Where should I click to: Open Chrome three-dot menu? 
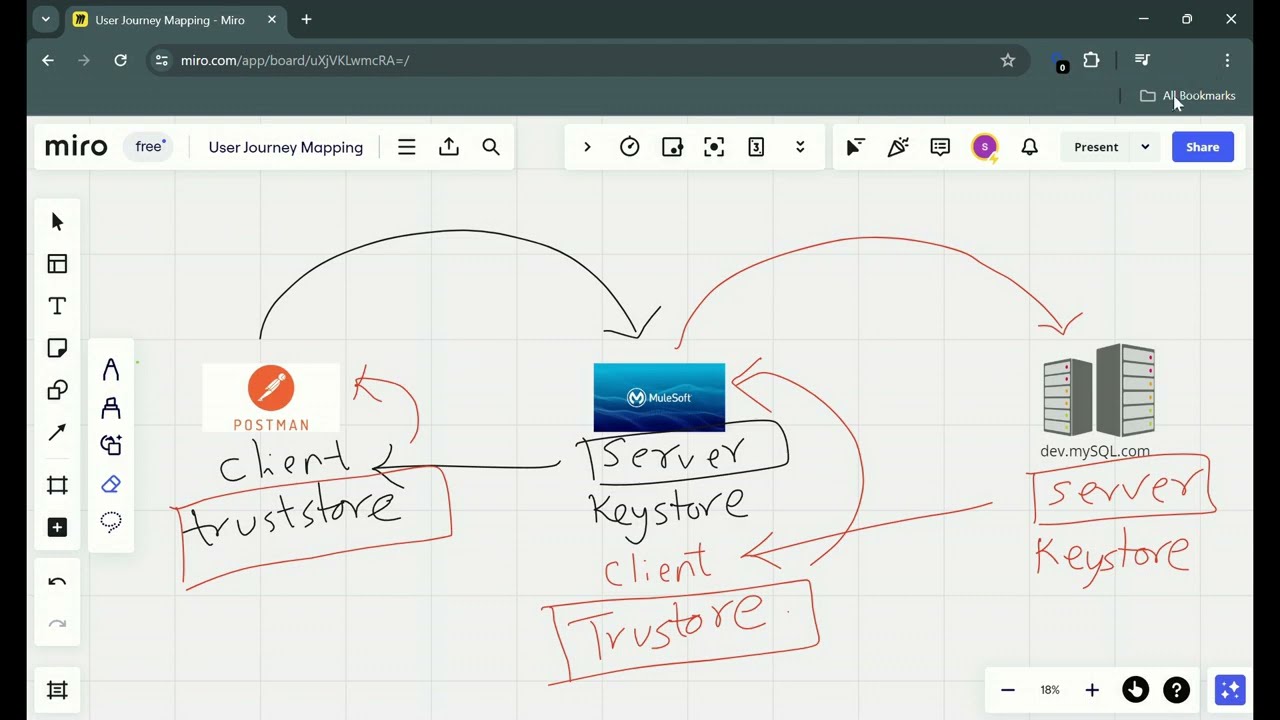[1227, 60]
